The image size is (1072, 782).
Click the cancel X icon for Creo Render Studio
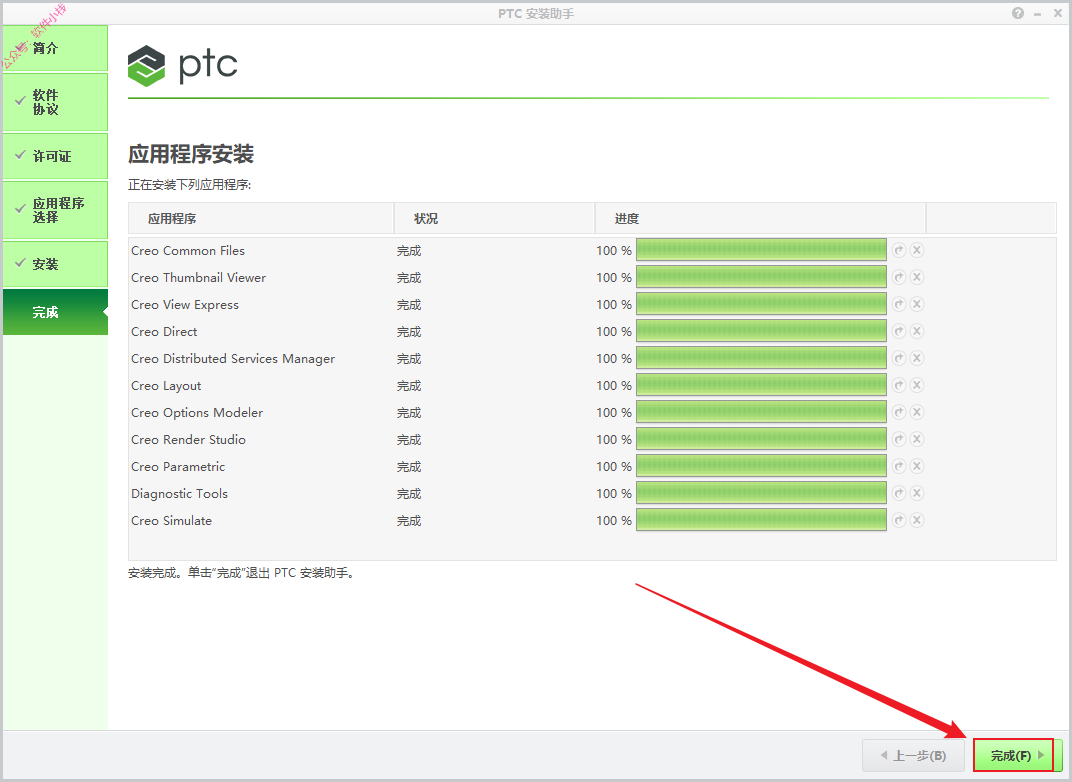[x=917, y=439]
